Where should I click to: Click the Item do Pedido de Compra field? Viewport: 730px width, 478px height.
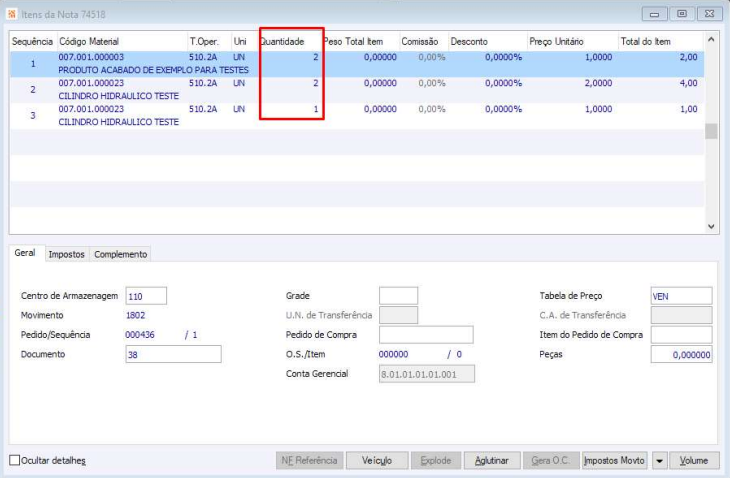click(x=682, y=335)
